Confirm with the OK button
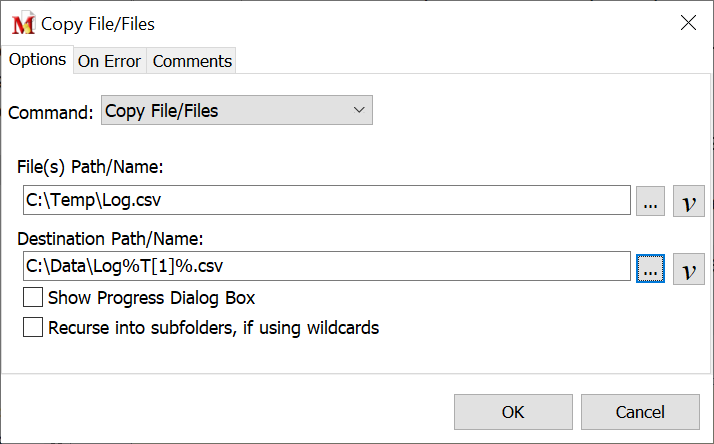Viewport: 714px width, 444px height. [513, 412]
